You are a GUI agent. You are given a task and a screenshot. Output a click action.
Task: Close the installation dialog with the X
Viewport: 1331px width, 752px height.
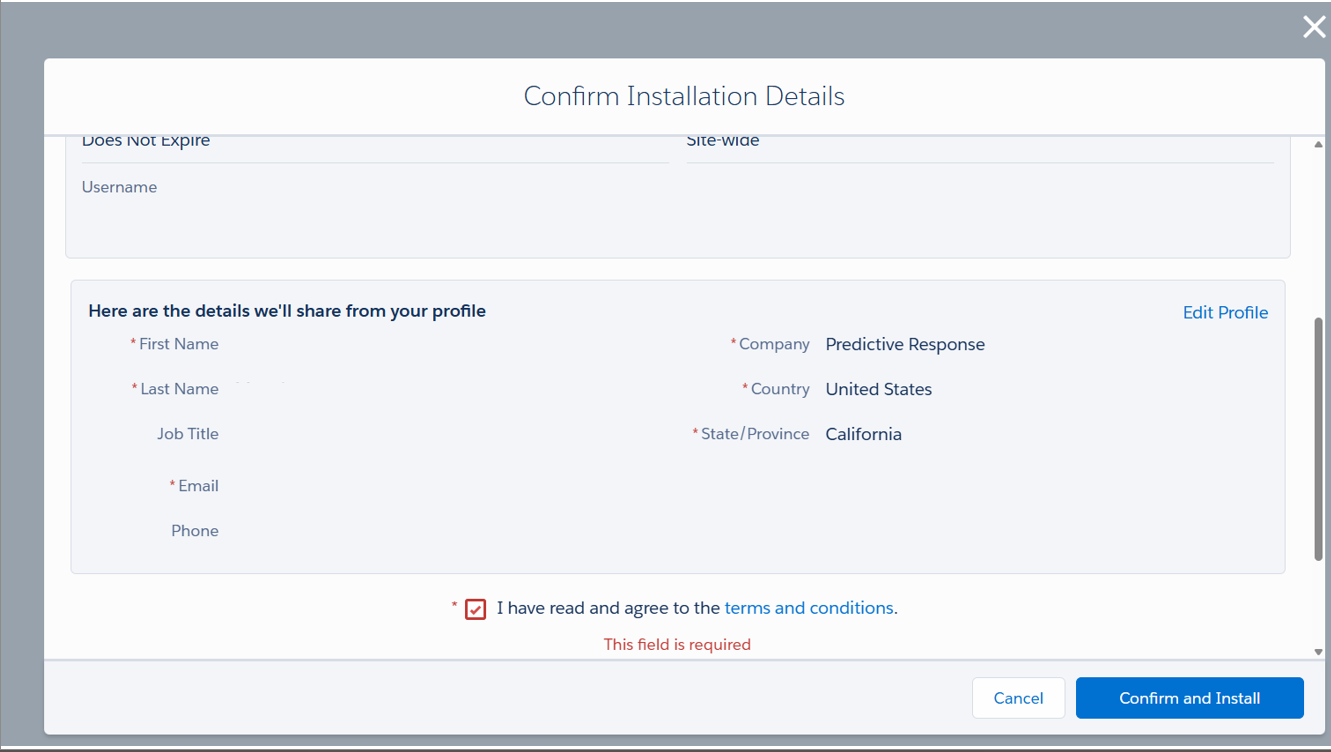click(x=1313, y=27)
